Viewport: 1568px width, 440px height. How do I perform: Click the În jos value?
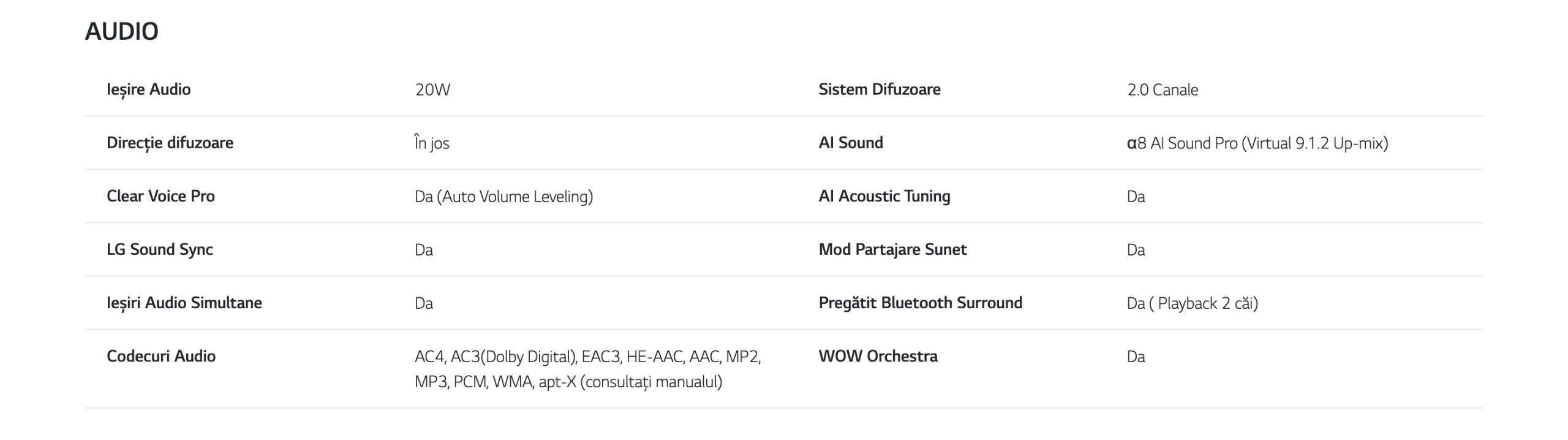[x=432, y=143]
